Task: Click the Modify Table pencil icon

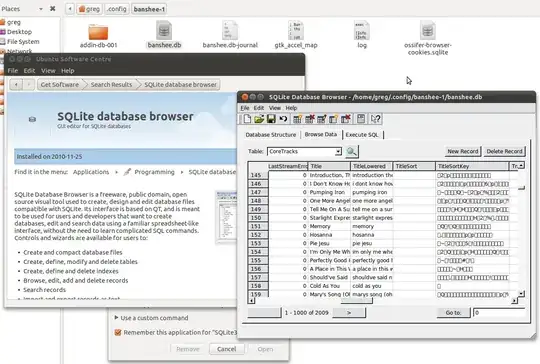Action: point(322,119)
